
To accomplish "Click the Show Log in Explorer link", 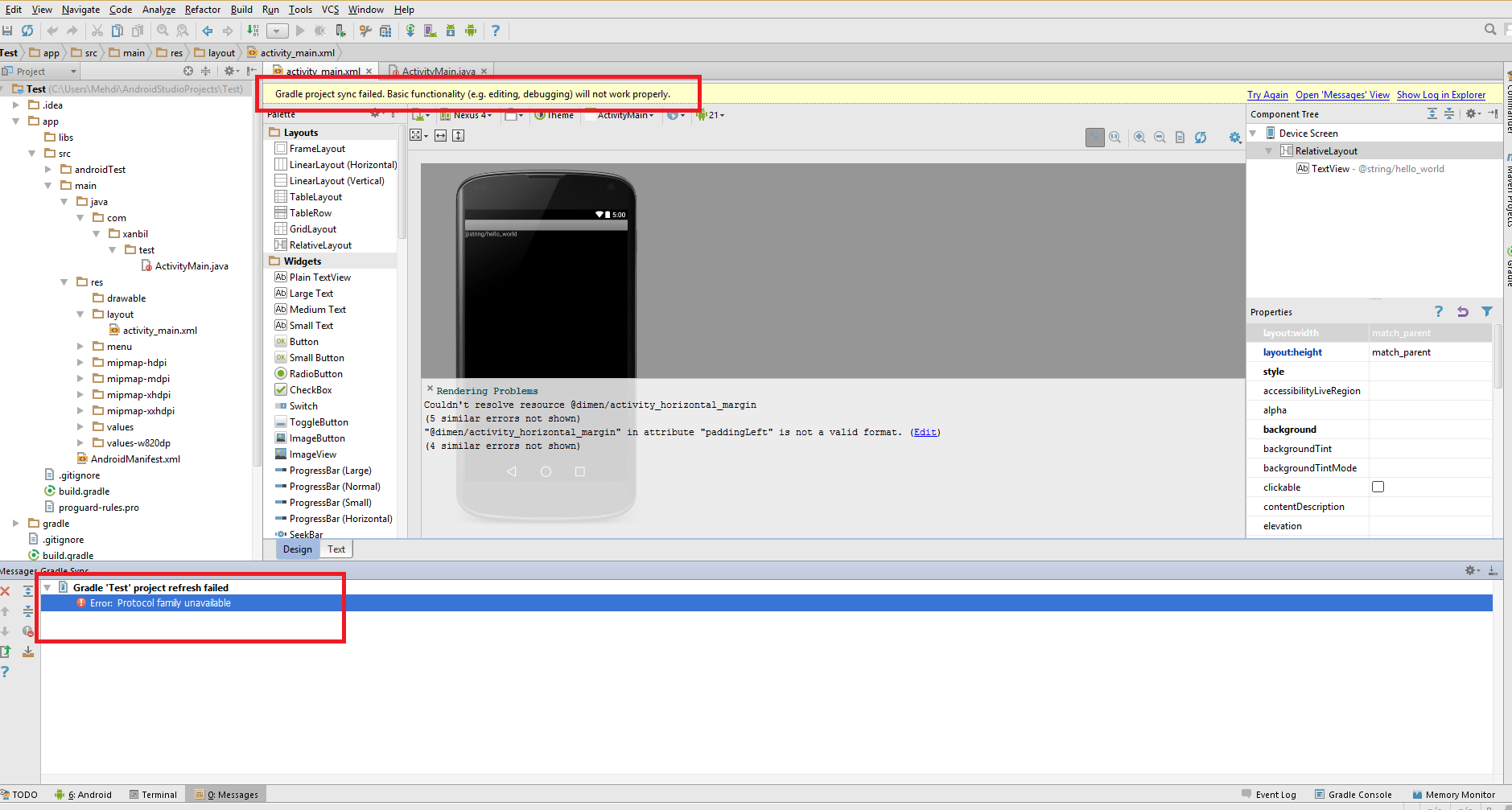I will click(1441, 95).
